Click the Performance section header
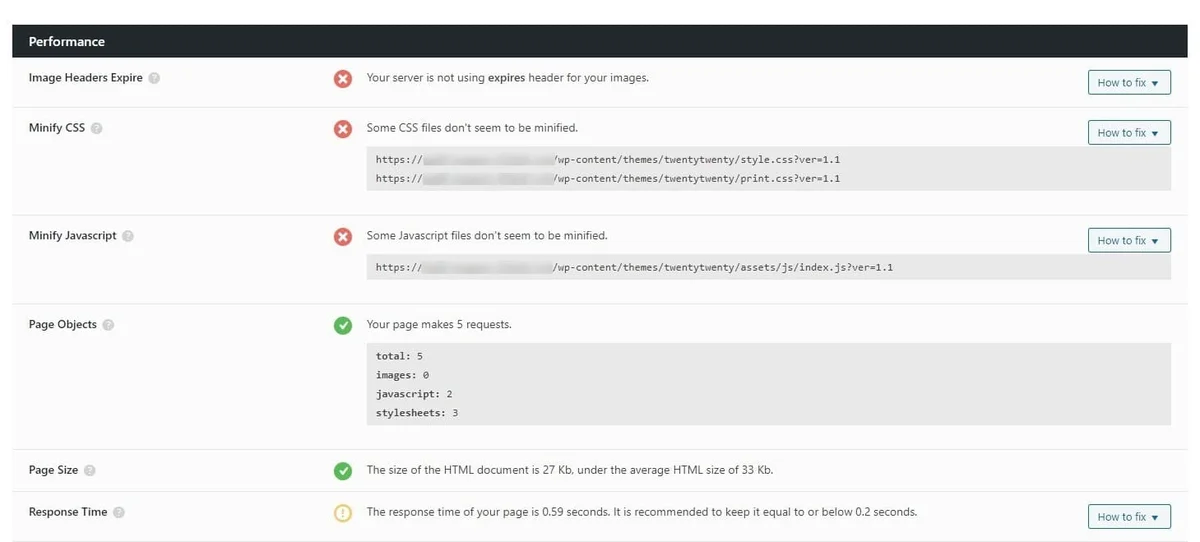The height and width of the screenshot is (542, 1200). [x=67, y=42]
